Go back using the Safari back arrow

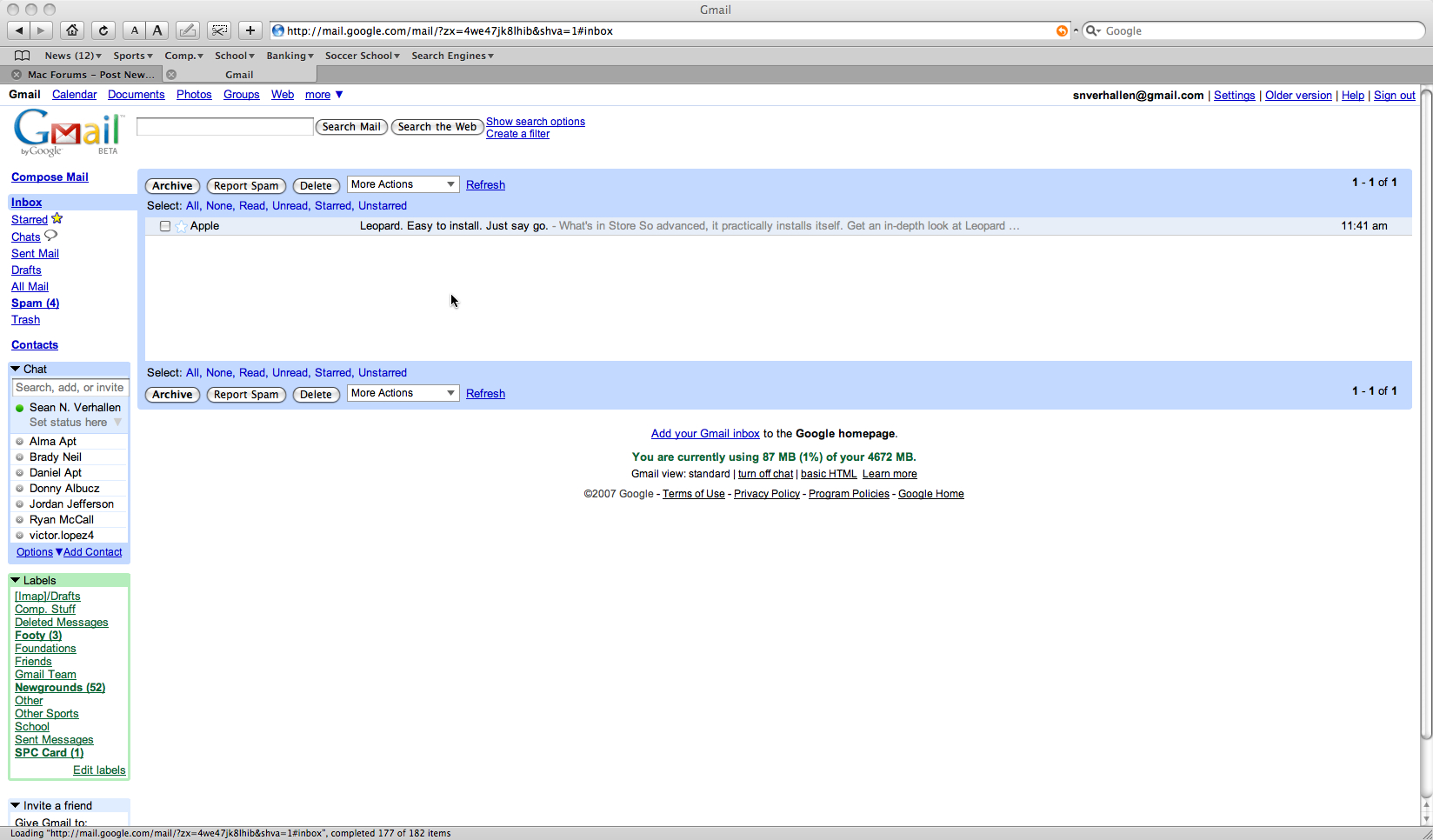tap(19, 30)
